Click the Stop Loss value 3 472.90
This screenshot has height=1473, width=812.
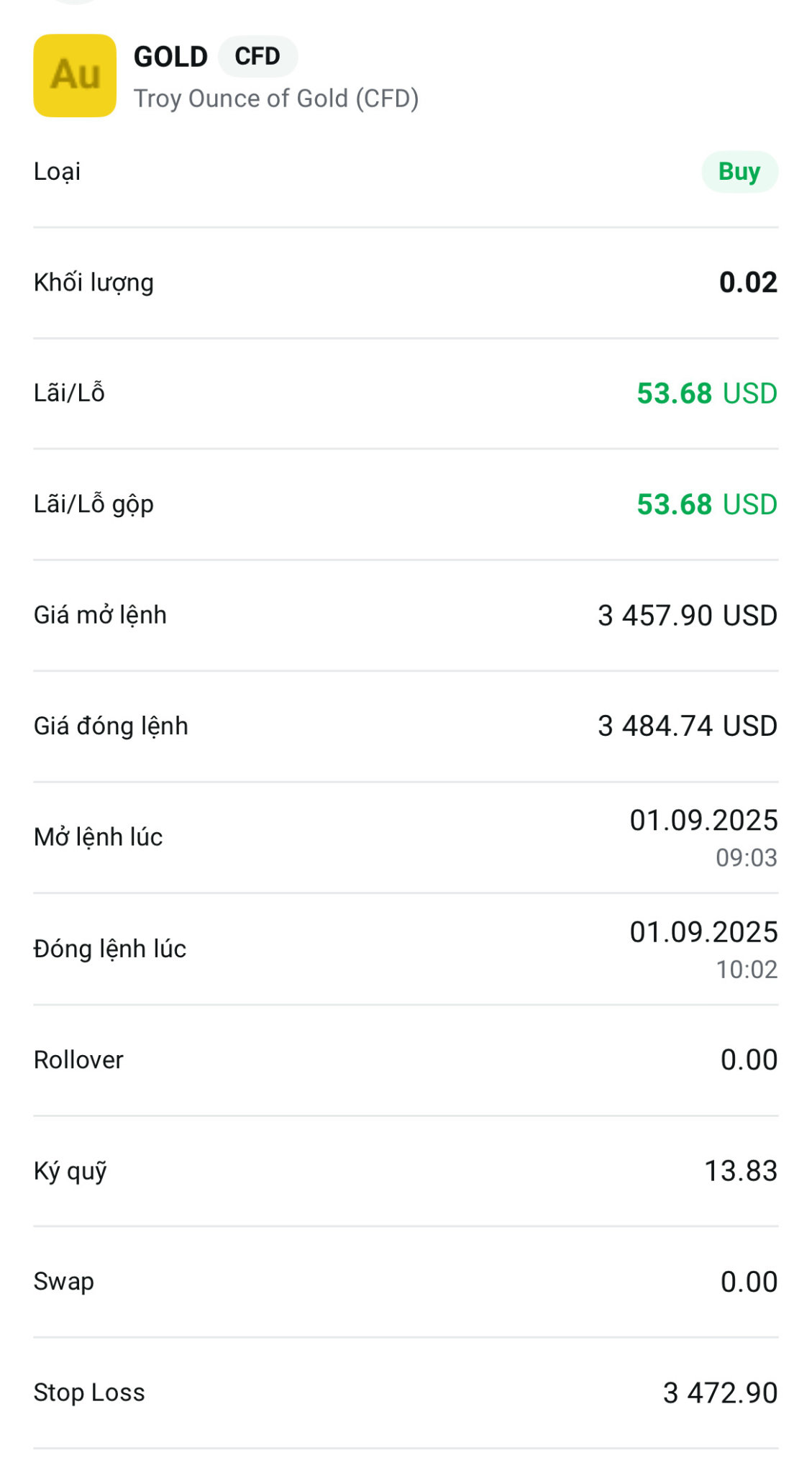click(x=720, y=1393)
